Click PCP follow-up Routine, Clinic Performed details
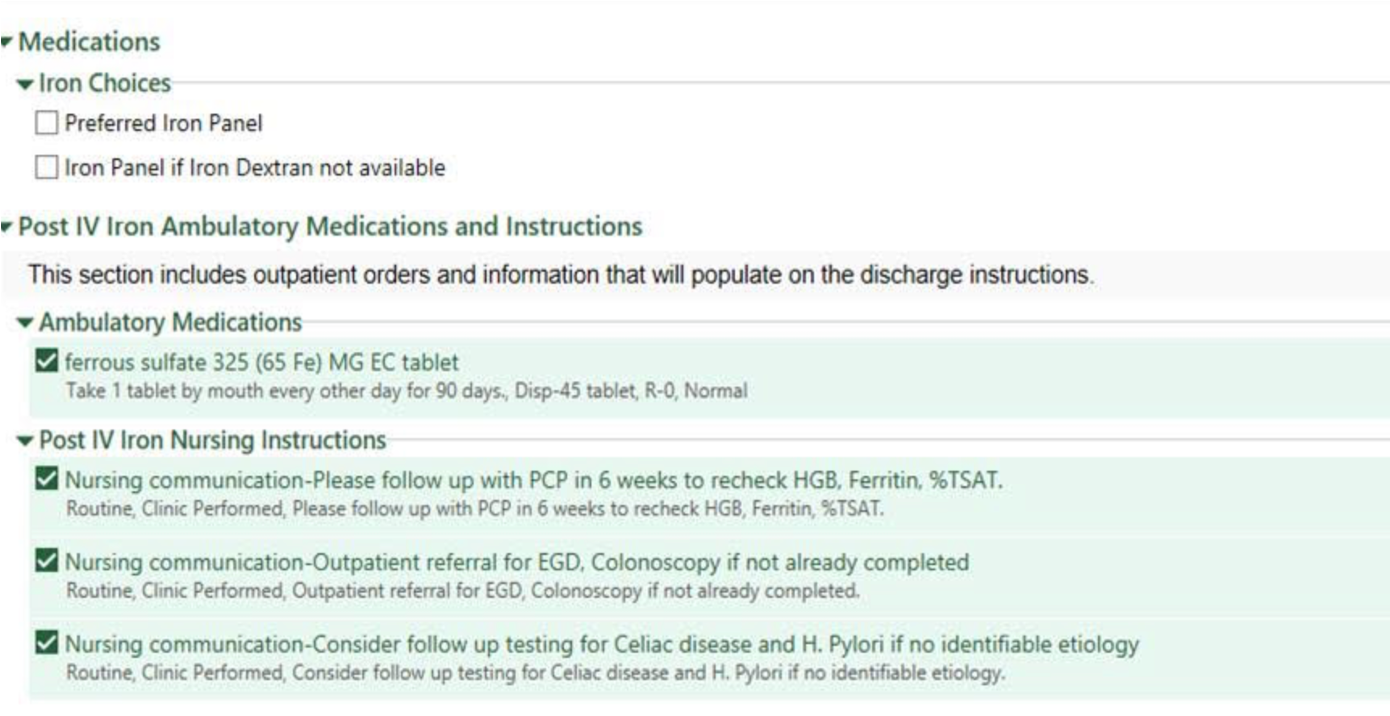 [x=475, y=508]
